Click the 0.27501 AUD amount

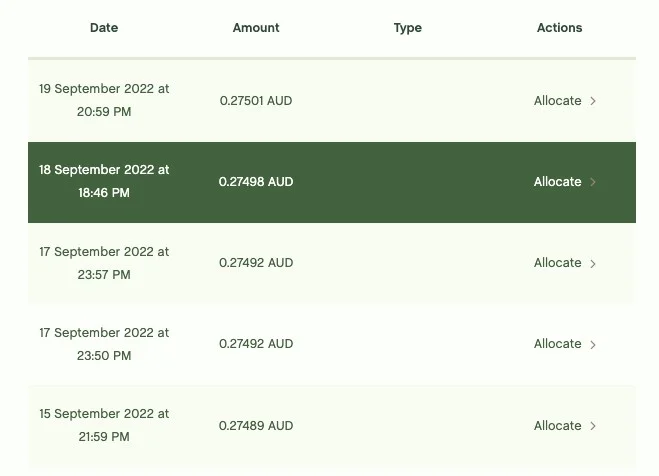click(256, 101)
